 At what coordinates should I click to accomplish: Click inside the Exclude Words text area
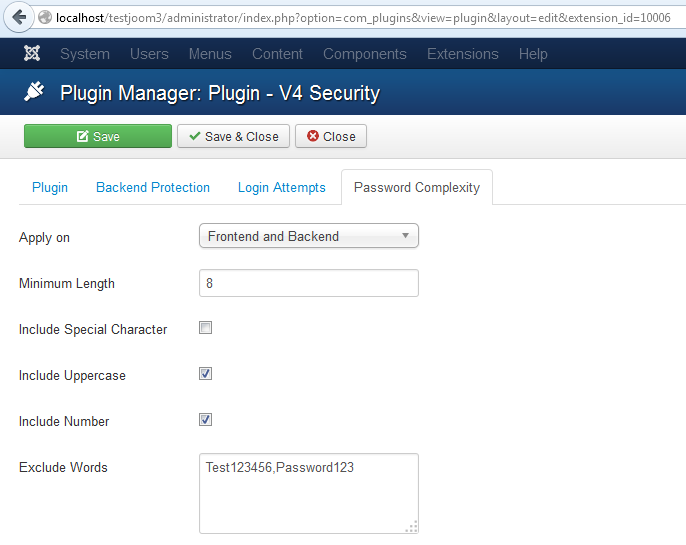[308, 493]
